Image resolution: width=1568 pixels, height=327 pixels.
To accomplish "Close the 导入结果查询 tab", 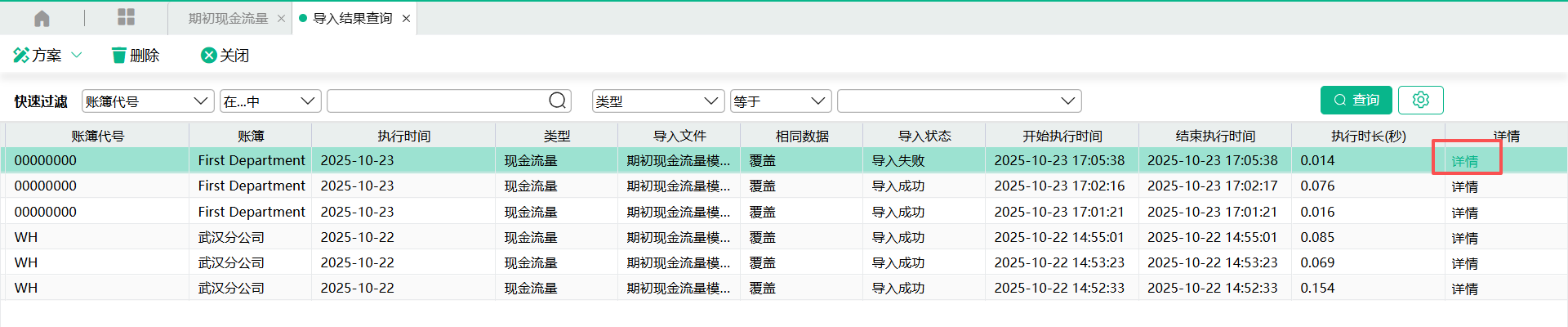I will tap(406, 19).
